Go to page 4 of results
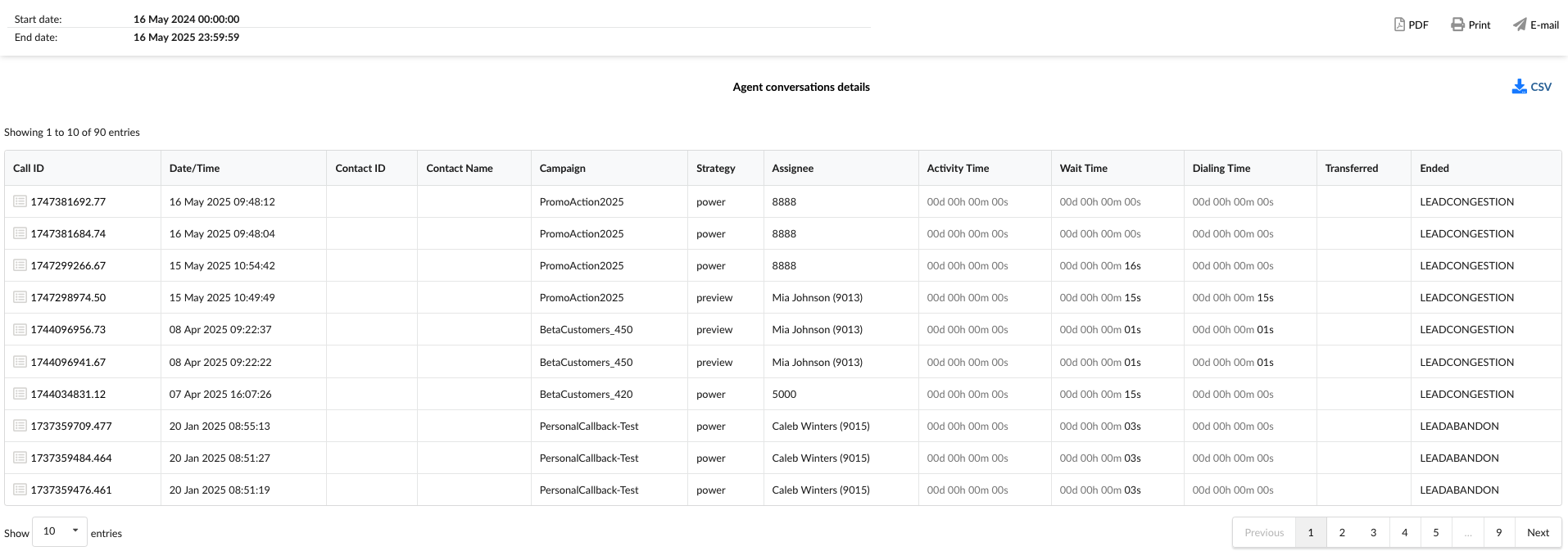1568x560 pixels. [x=1404, y=532]
